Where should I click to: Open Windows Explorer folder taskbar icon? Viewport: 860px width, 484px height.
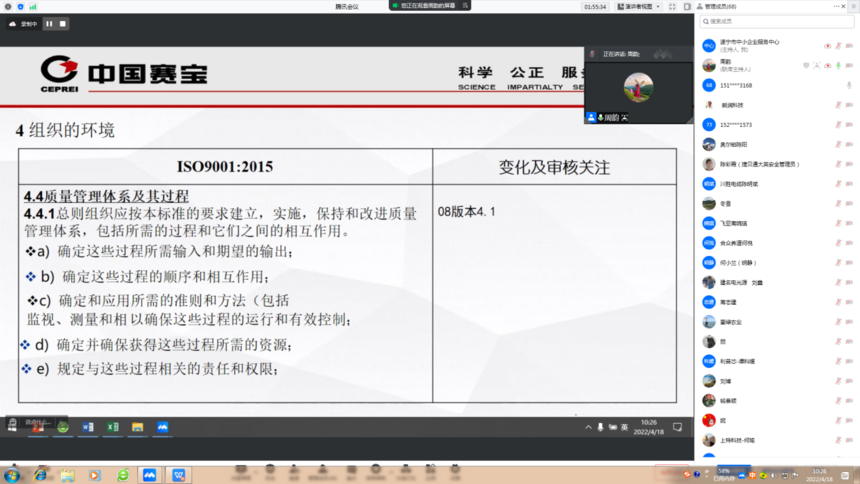point(67,475)
